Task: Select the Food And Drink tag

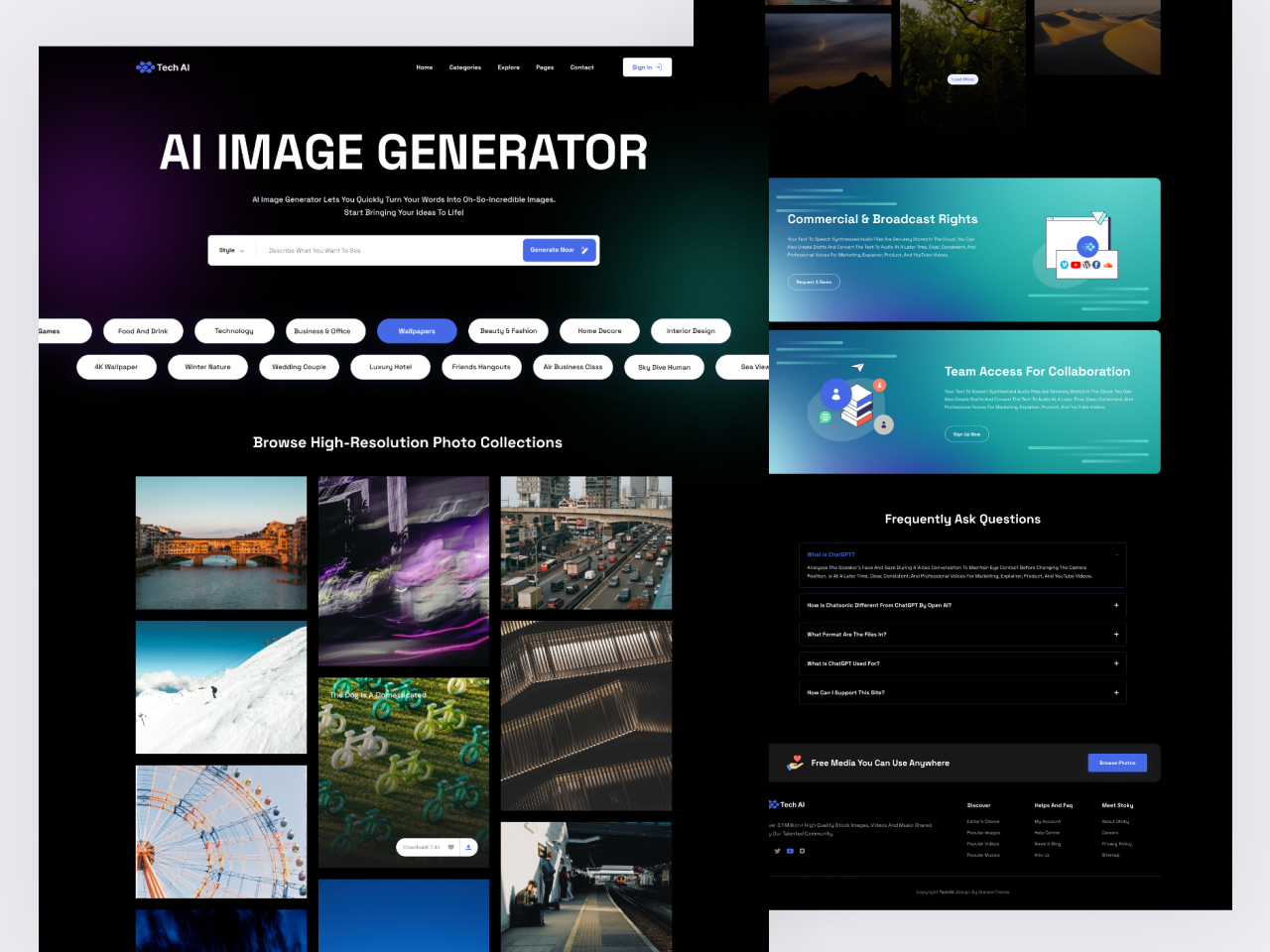Action: click(143, 331)
